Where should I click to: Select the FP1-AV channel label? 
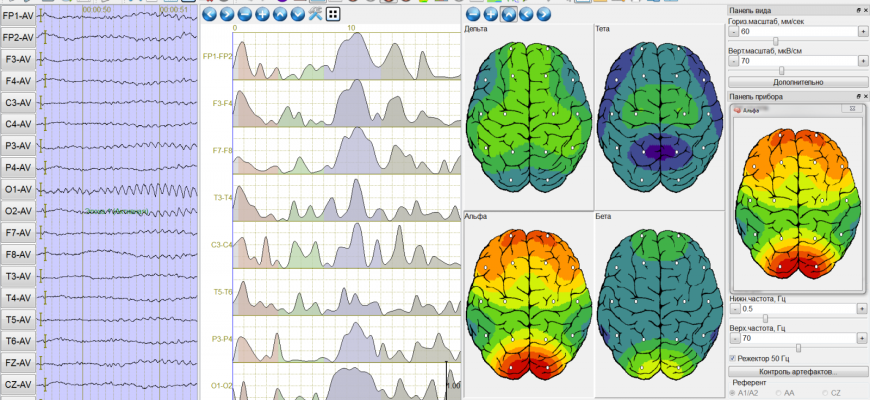pyautogui.click(x=18, y=16)
